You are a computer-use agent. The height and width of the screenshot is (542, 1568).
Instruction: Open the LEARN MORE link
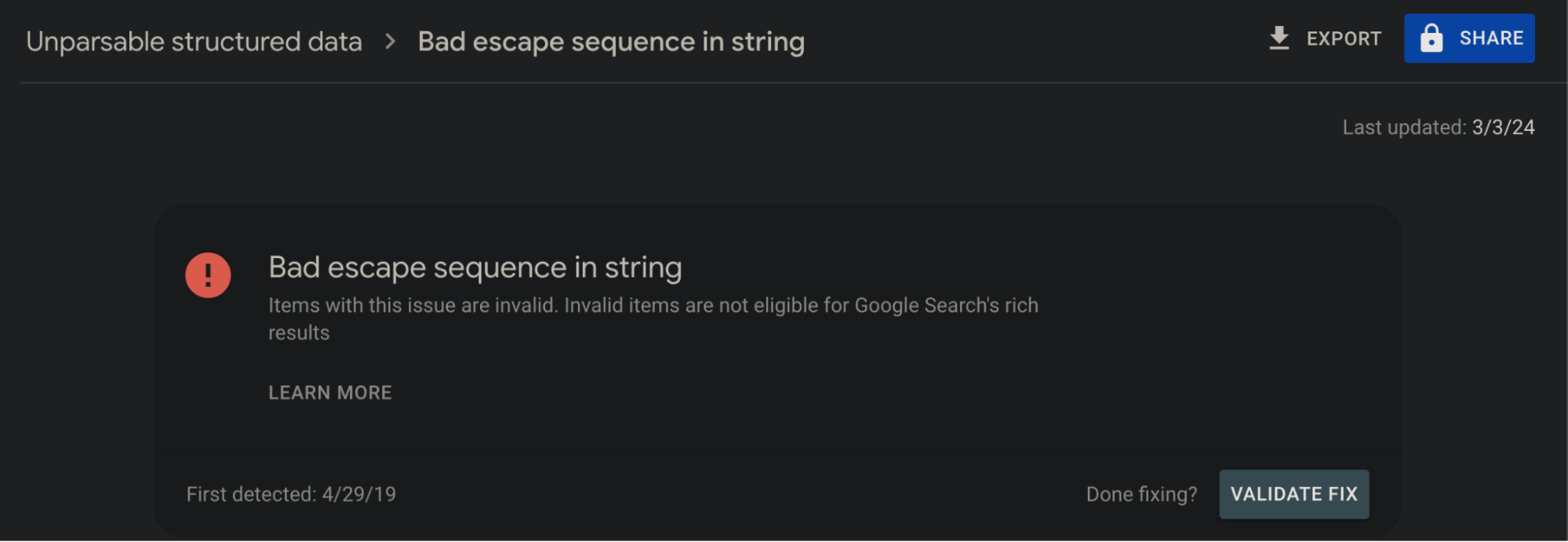pos(329,393)
